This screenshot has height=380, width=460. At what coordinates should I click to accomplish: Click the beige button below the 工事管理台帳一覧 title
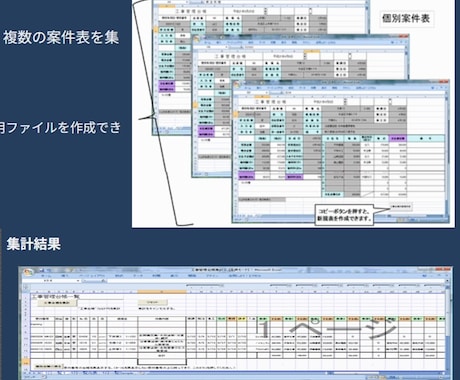click(x=57, y=303)
